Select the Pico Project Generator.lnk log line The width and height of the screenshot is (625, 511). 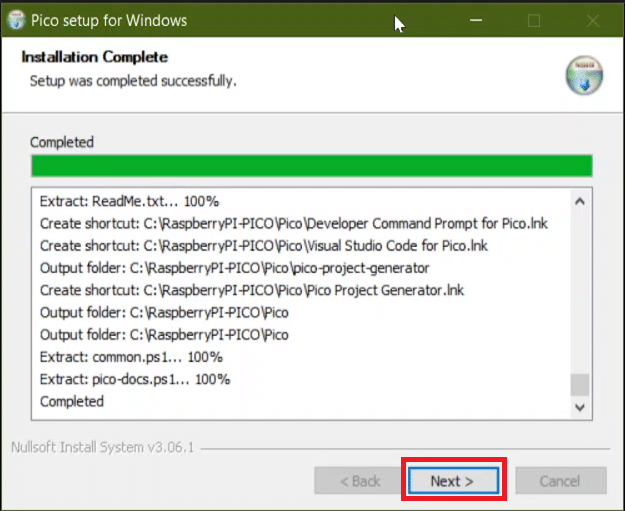pos(252,290)
